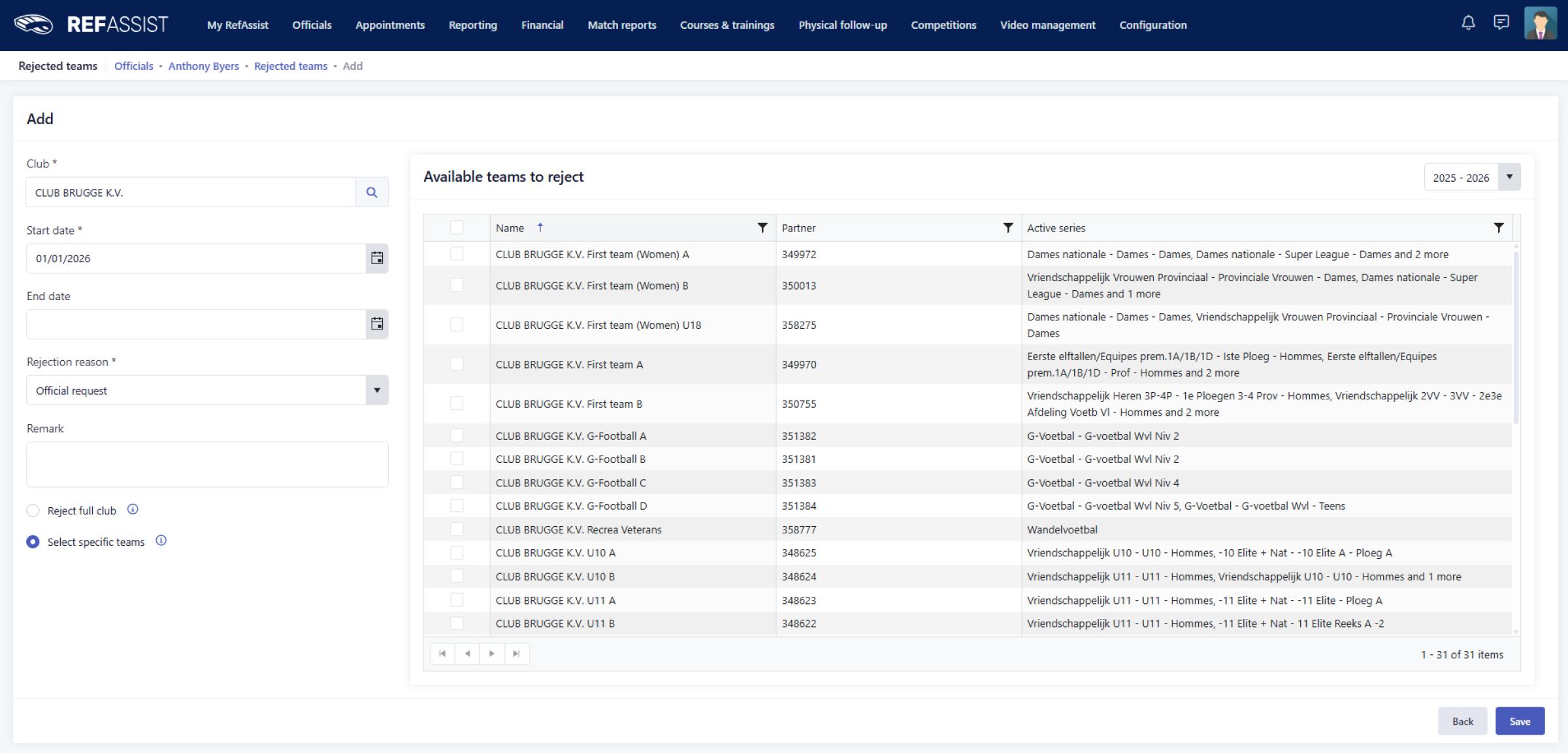Image resolution: width=1568 pixels, height=753 pixels.
Task: Open the Partner column filter
Action: pos(1007,227)
